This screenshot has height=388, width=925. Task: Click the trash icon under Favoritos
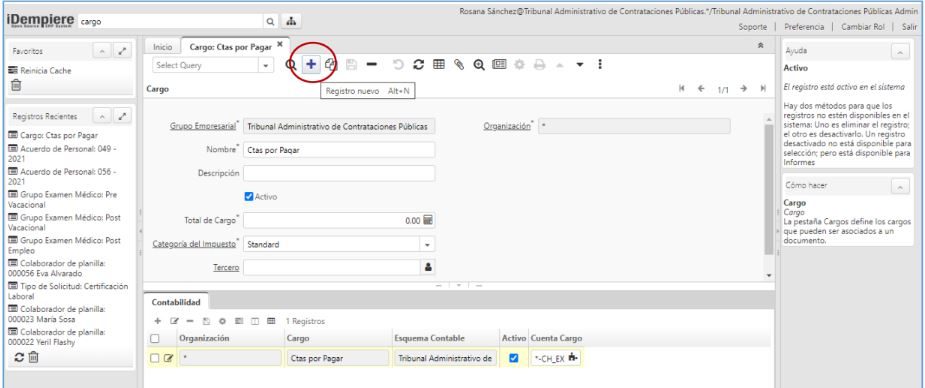point(16,86)
